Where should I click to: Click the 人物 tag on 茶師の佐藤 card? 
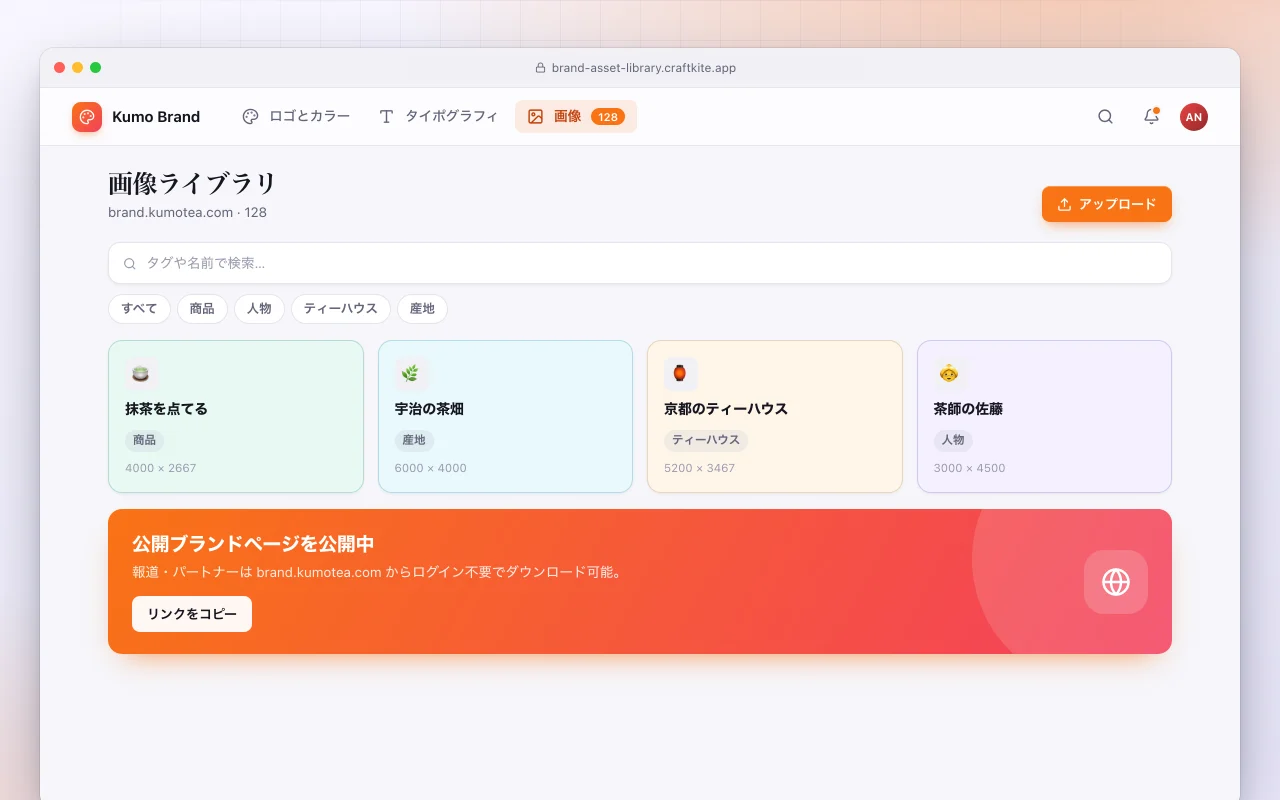point(953,440)
